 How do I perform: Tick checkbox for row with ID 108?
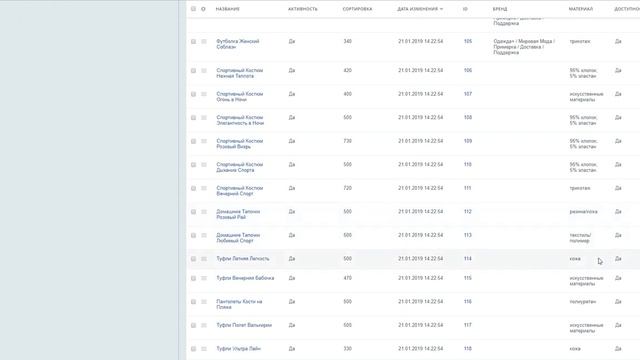point(193,118)
